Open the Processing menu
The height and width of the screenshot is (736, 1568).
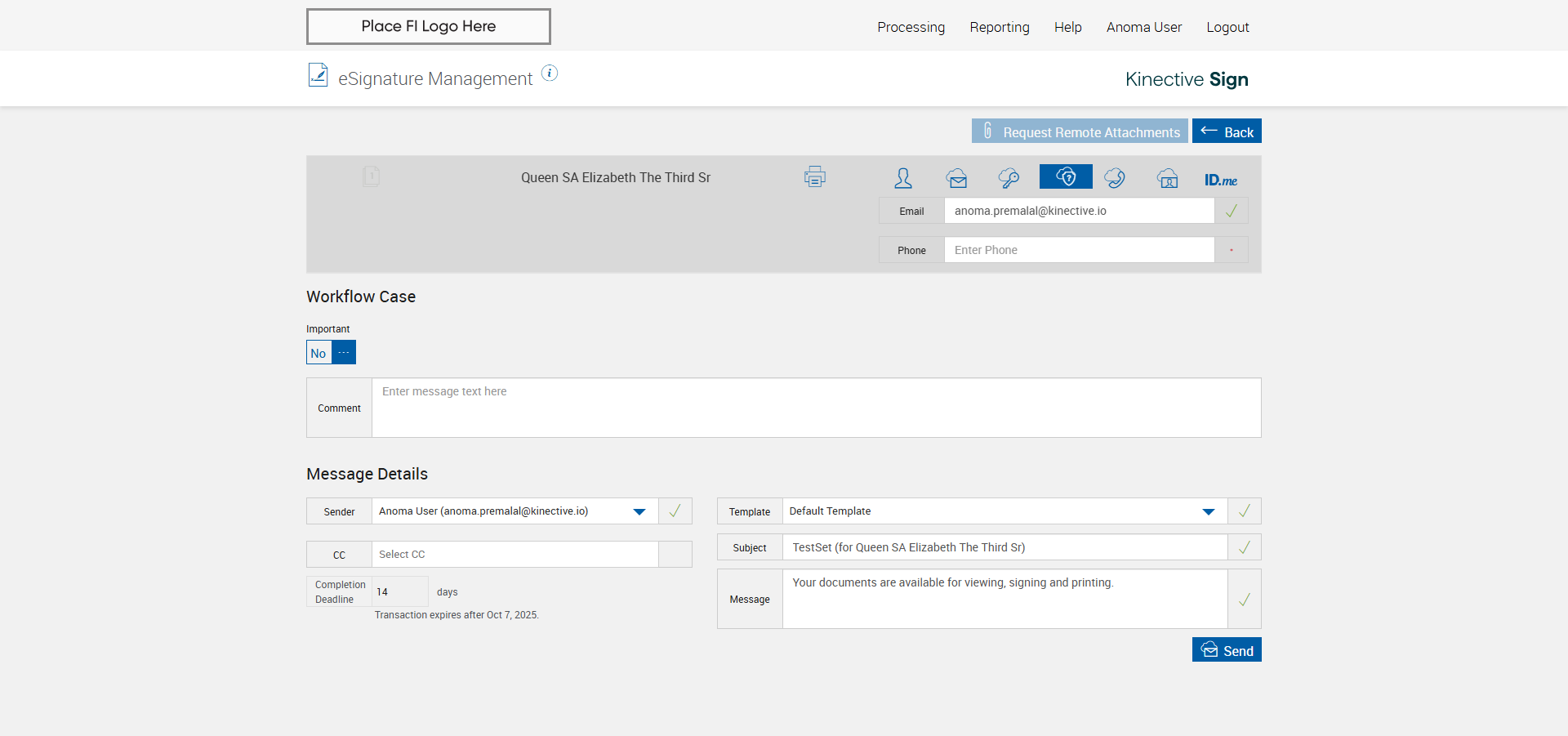(x=911, y=27)
